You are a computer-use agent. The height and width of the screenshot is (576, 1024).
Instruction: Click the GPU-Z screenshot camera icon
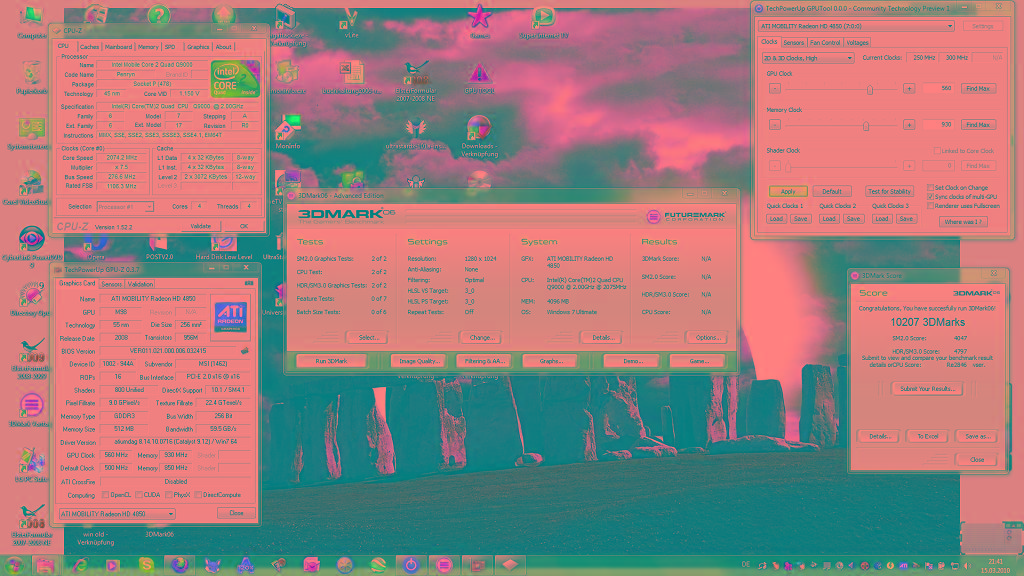[x=249, y=283]
